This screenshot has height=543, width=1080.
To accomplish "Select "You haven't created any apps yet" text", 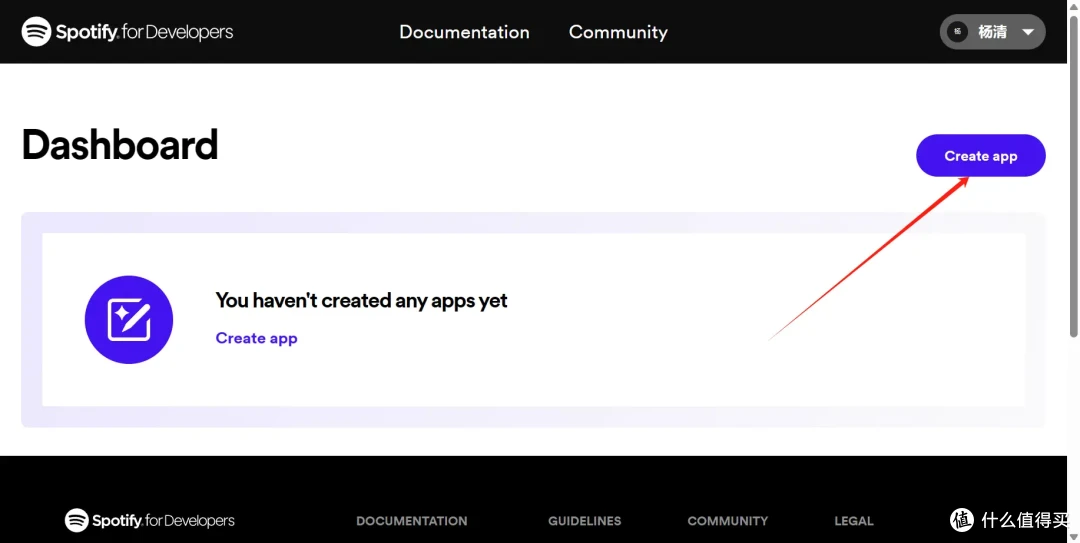I will [x=362, y=300].
